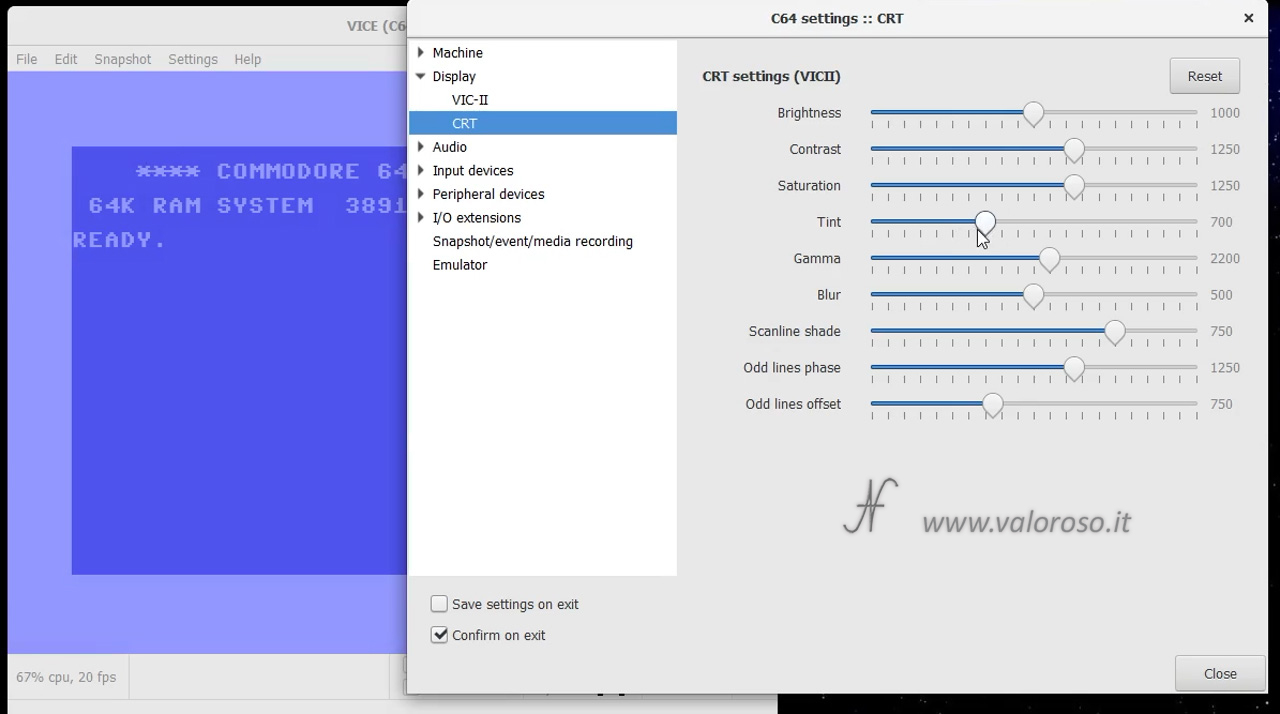Open the Snapshot menu
The image size is (1280, 714).
point(122,59)
